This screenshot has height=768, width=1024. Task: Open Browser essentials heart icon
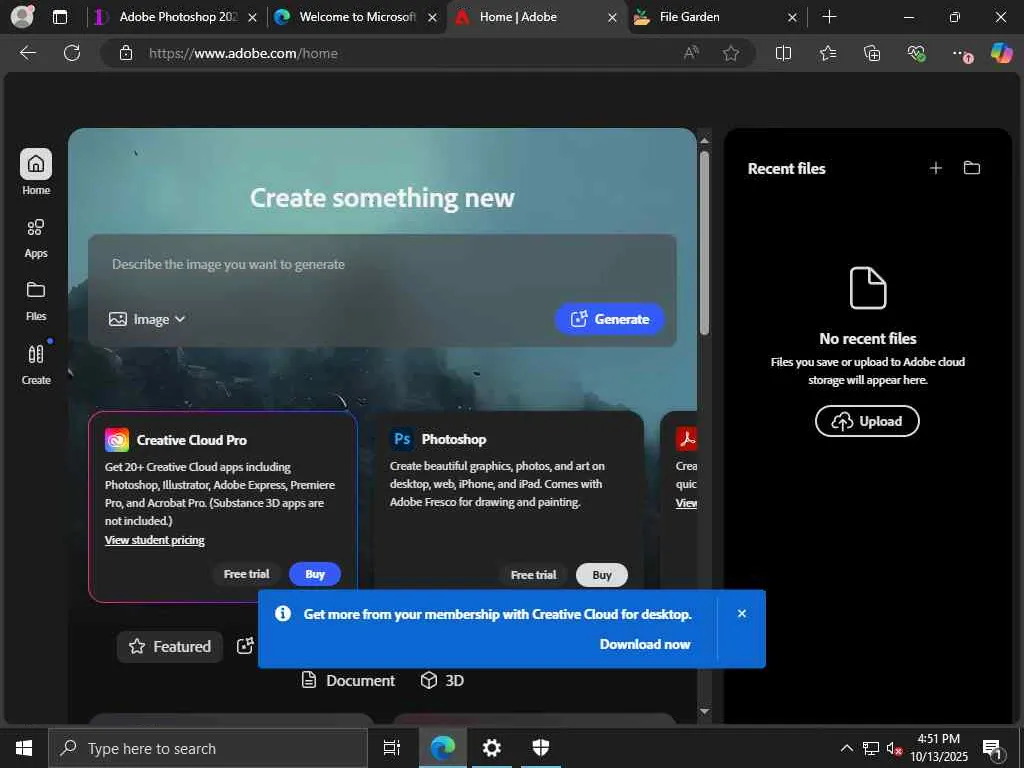916,53
